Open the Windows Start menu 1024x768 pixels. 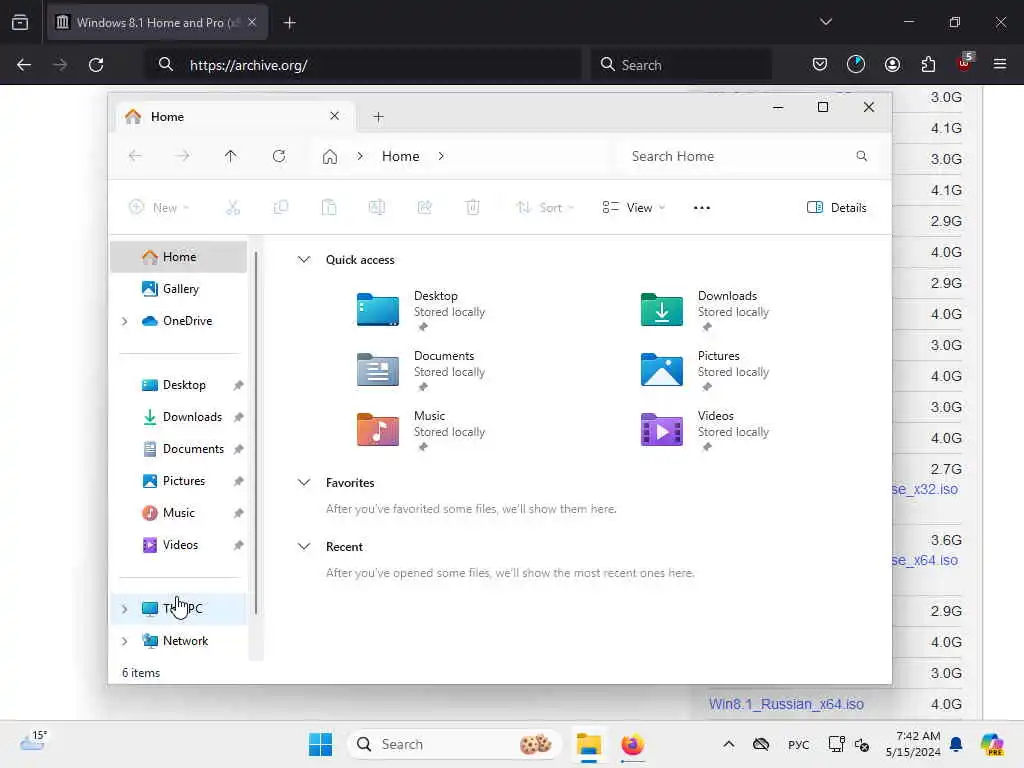click(320, 744)
